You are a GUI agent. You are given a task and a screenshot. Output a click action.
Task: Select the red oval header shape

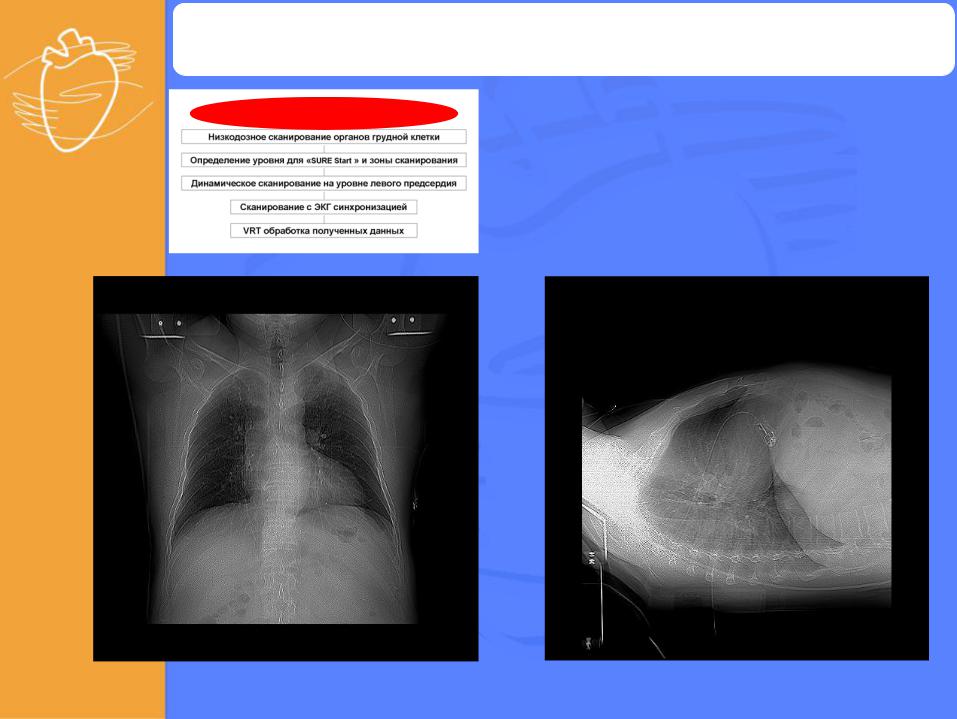[323, 113]
